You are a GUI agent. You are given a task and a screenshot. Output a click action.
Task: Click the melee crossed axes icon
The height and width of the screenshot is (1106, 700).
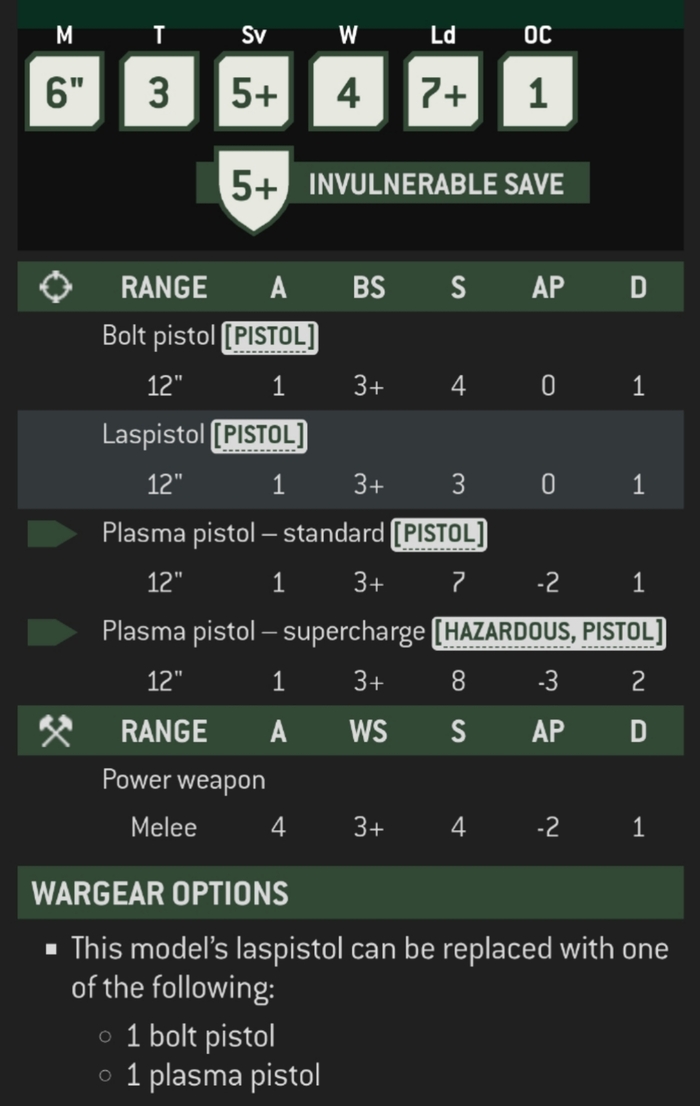54,731
